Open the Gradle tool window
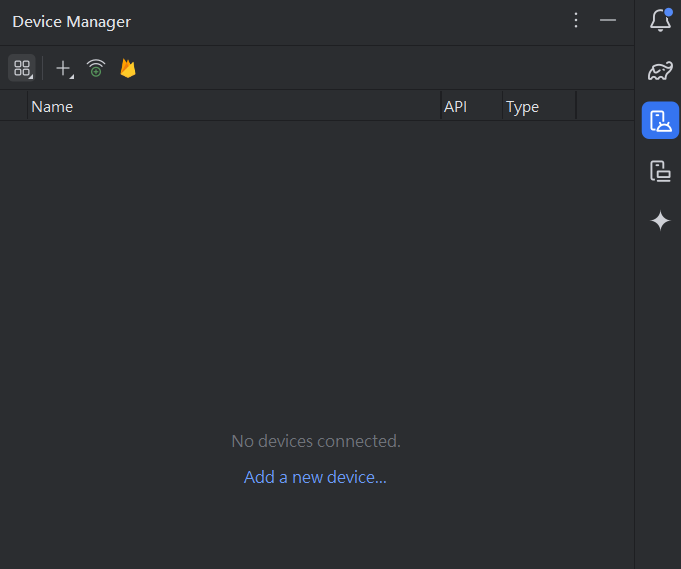The height and width of the screenshot is (569, 681). [x=660, y=71]
